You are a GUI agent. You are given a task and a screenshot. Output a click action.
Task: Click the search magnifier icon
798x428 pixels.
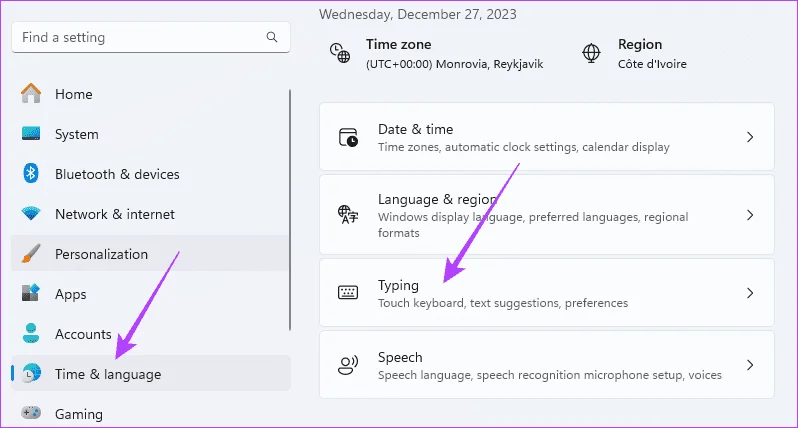pos(272,37)
